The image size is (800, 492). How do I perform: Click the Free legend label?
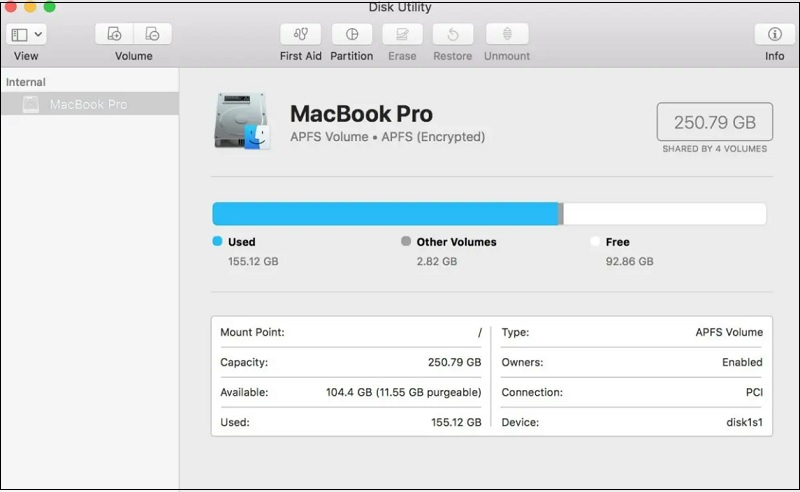(x=617, y=242)
